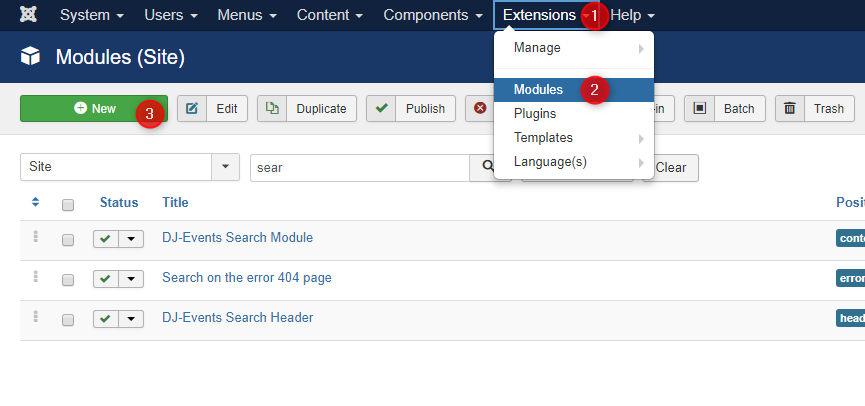Move selected modules to Trash
The height and width of the screenshot is (406, 865).
pos(815,109)
